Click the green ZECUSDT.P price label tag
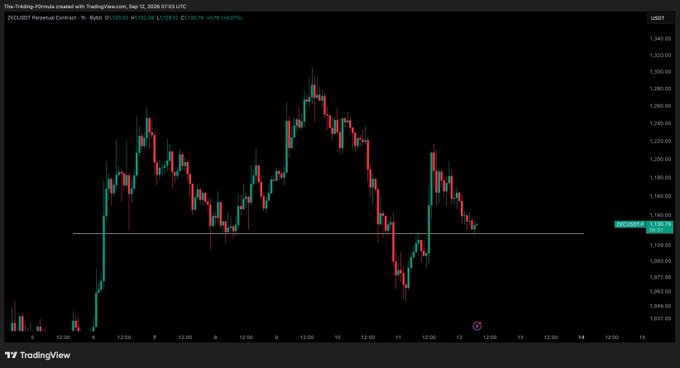680x368 pixels. pyautogui.click(x=630, y=224)
